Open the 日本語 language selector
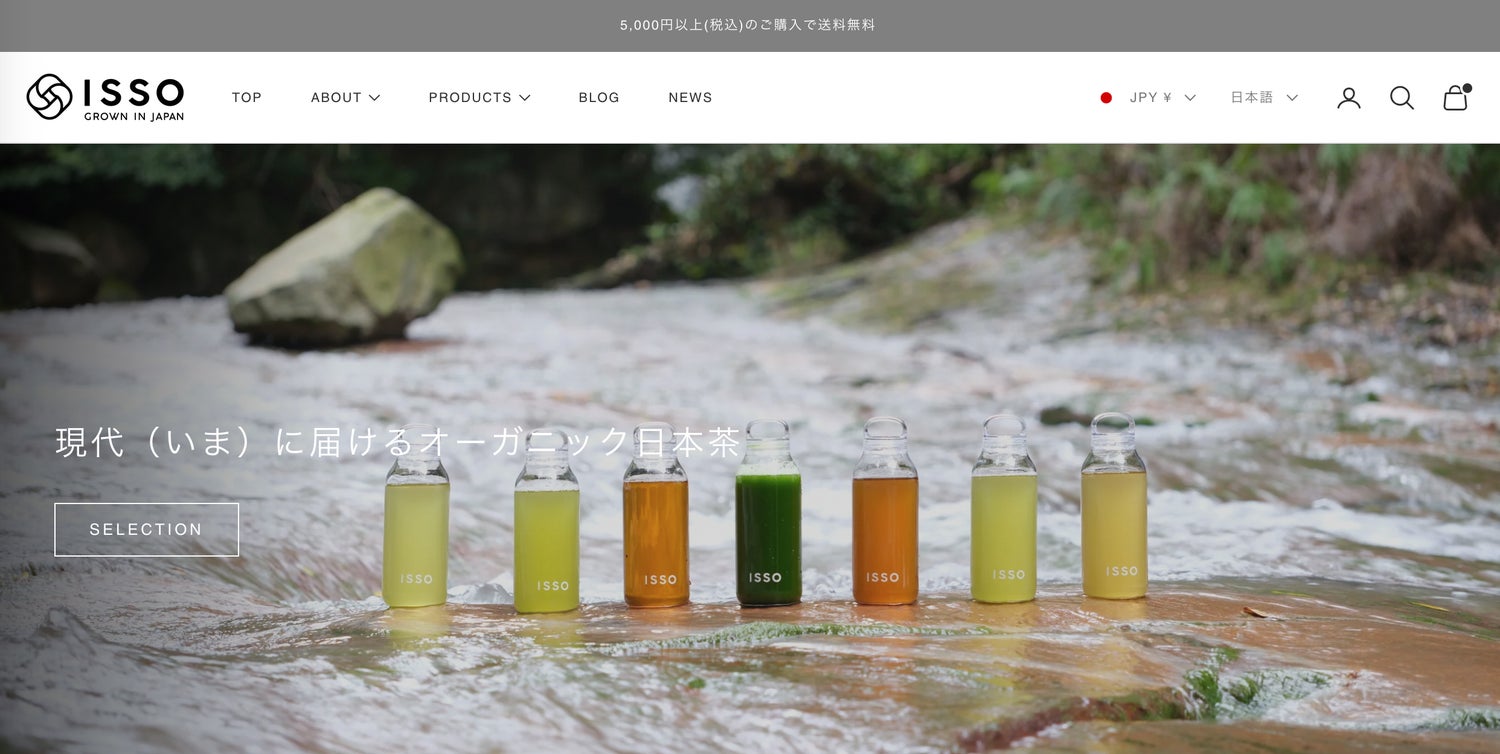Screen dimensions: 1500x754 click(1263, 98)
